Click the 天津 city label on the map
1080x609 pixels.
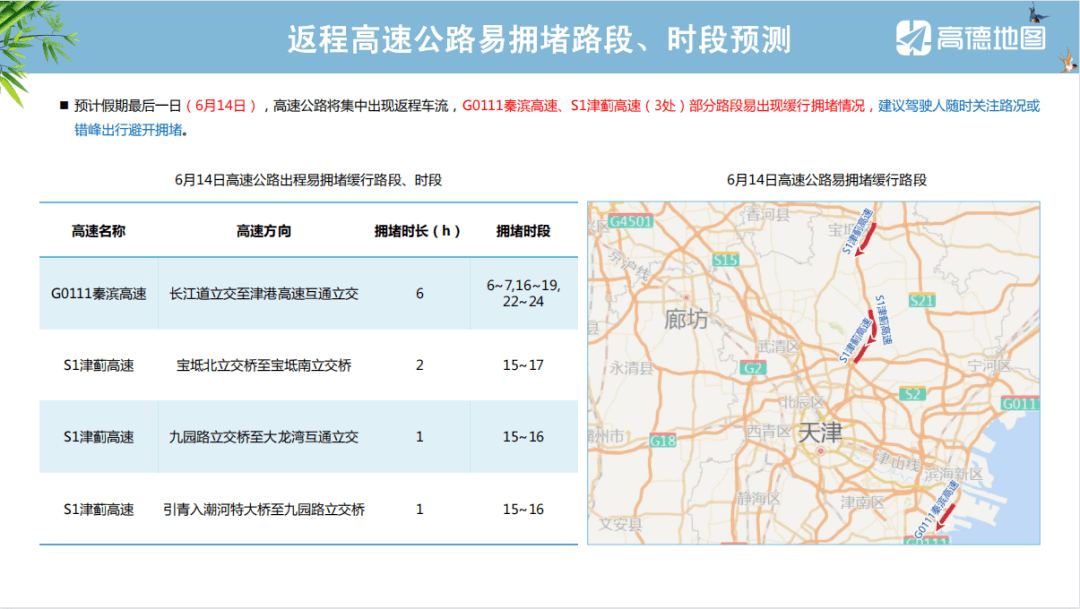pos(820,434)
